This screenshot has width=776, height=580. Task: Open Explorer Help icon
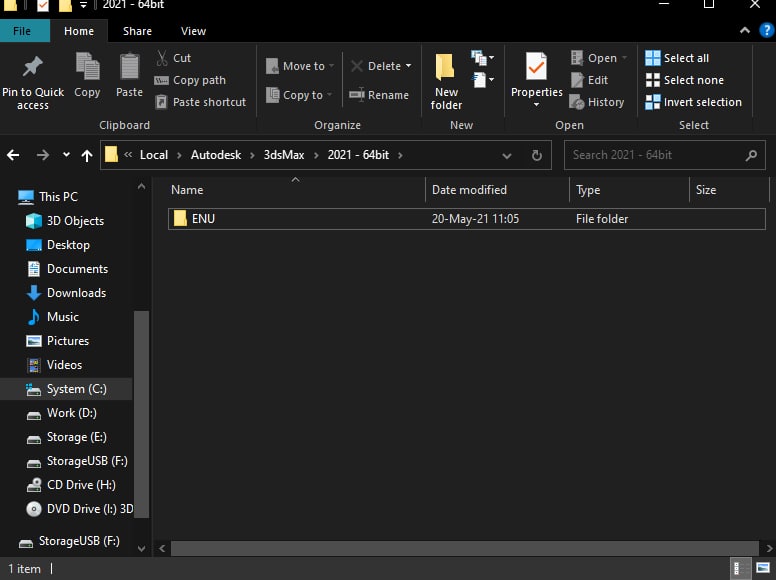point(767,31)
